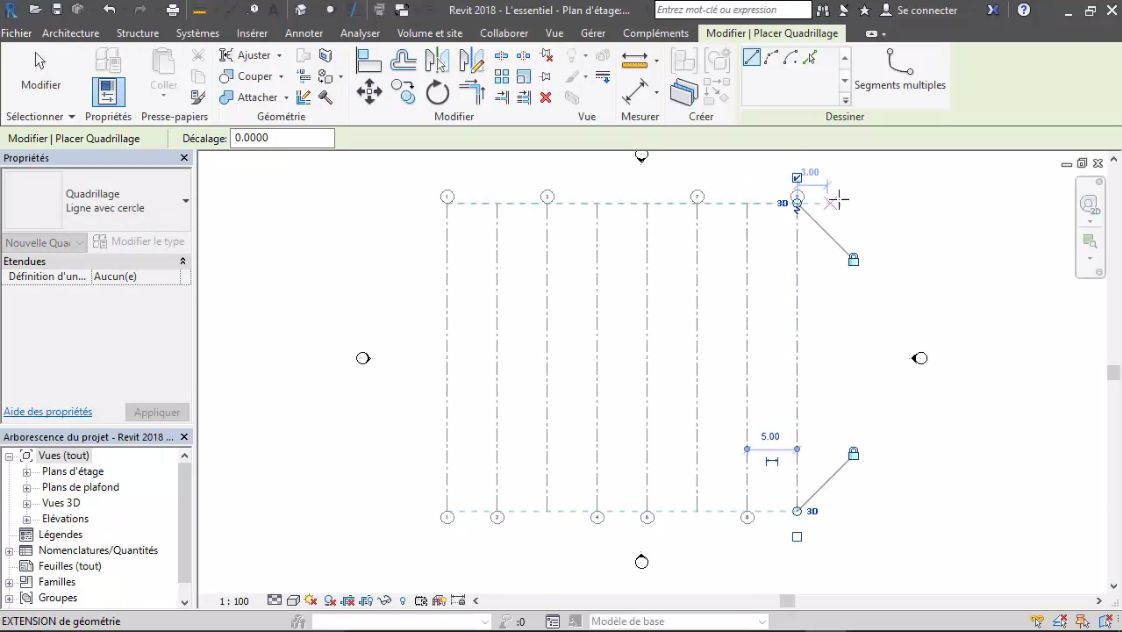Click the Align tool in Modifier panel
Image resolution: width=1122 pixels, height=632 pixels.
coord(369,60)
